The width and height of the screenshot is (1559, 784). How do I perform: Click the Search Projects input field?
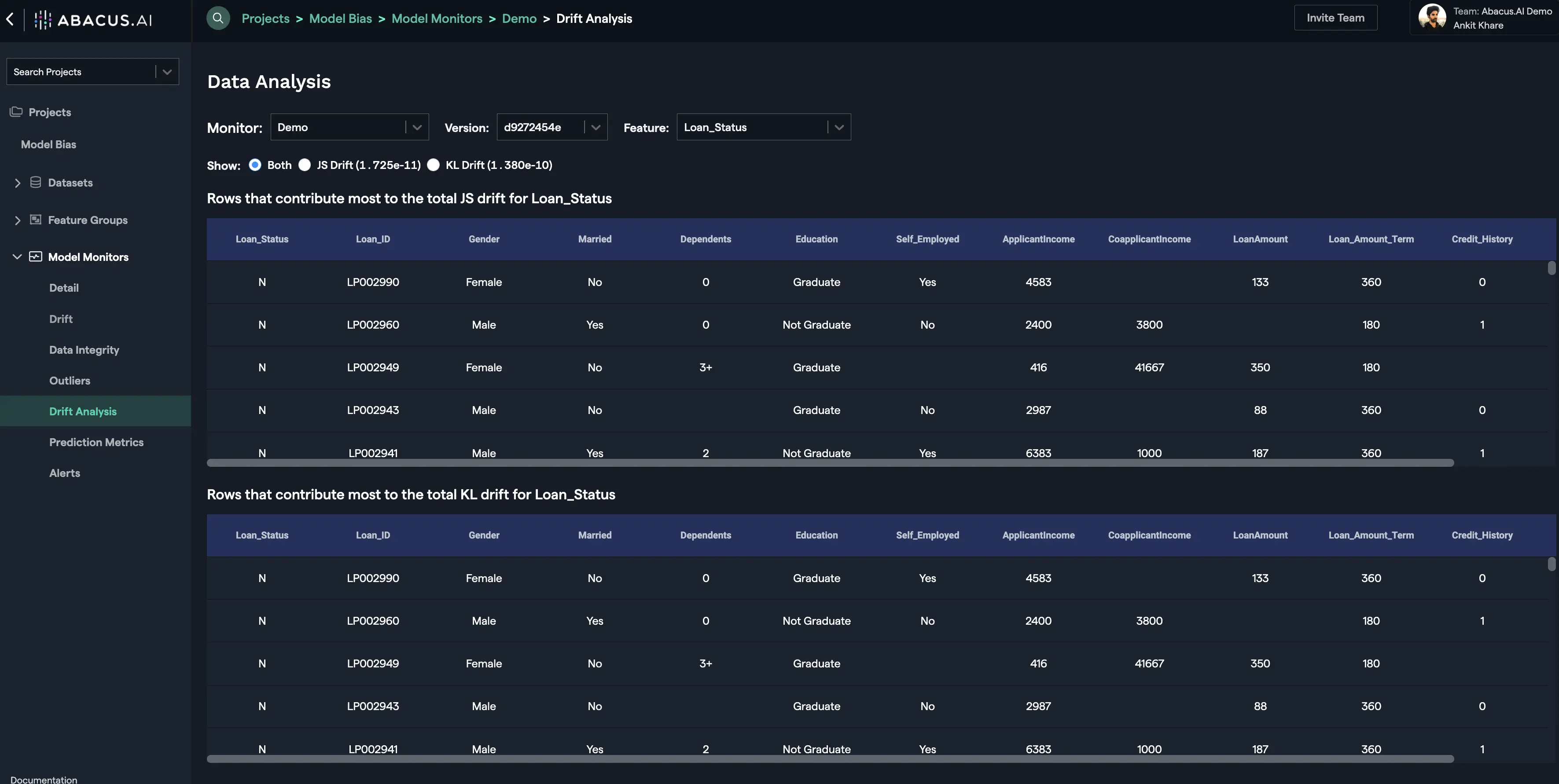(82, 71)
